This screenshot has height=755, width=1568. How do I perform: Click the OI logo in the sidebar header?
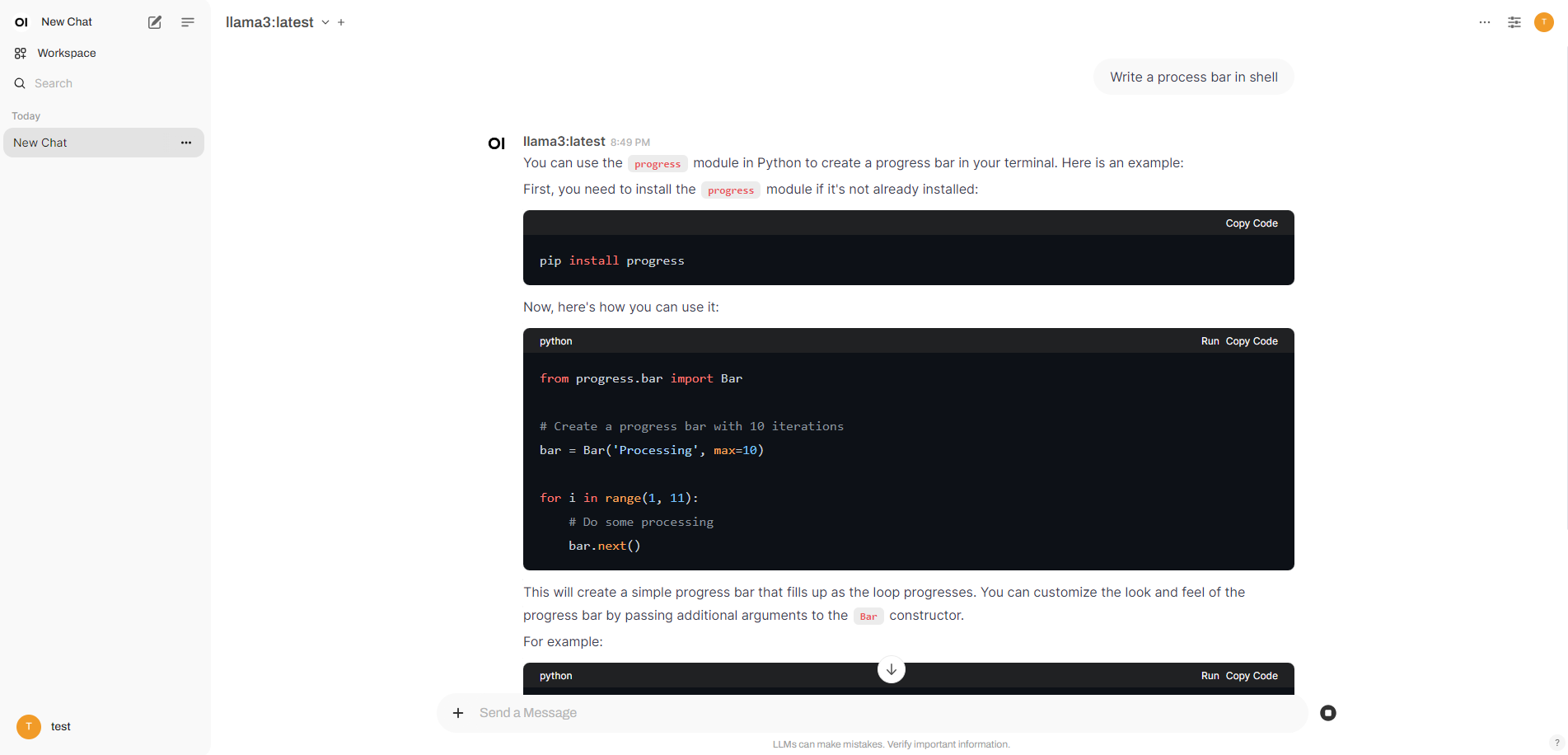[21, 22]
